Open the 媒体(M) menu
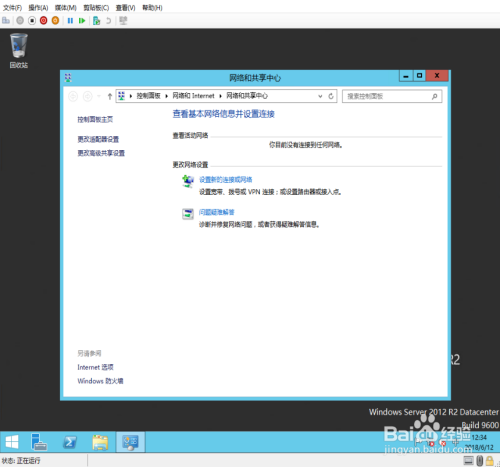This screenshot has height=467, width=500. click(x=66, y=8)
